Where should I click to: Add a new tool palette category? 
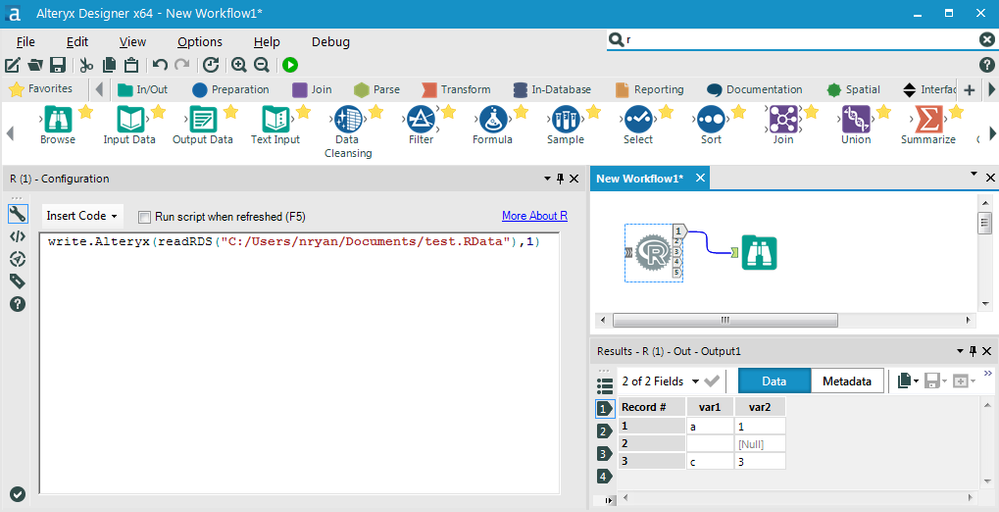coord(969,90)
